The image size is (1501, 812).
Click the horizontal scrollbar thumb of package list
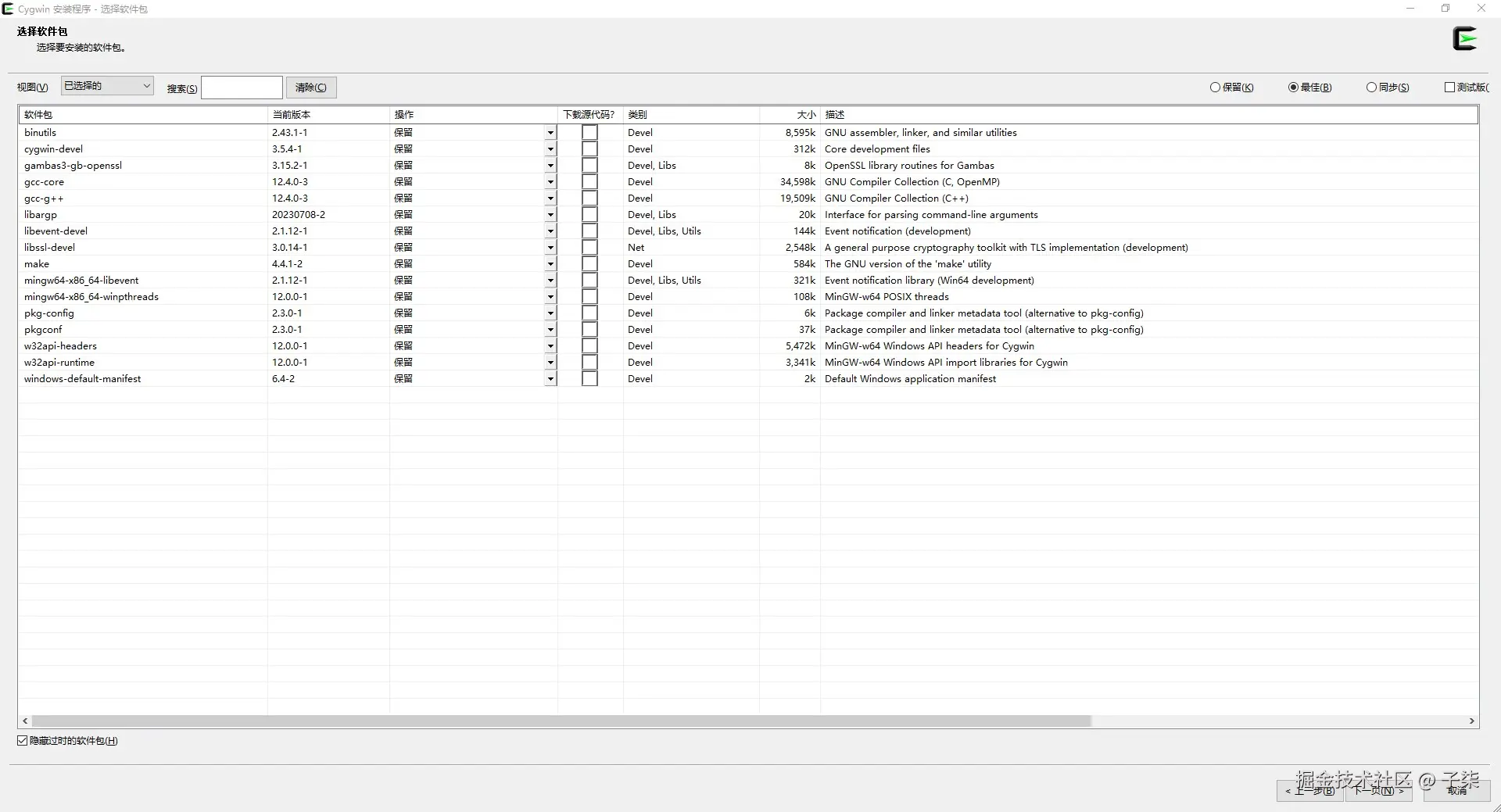pos(561,721)
